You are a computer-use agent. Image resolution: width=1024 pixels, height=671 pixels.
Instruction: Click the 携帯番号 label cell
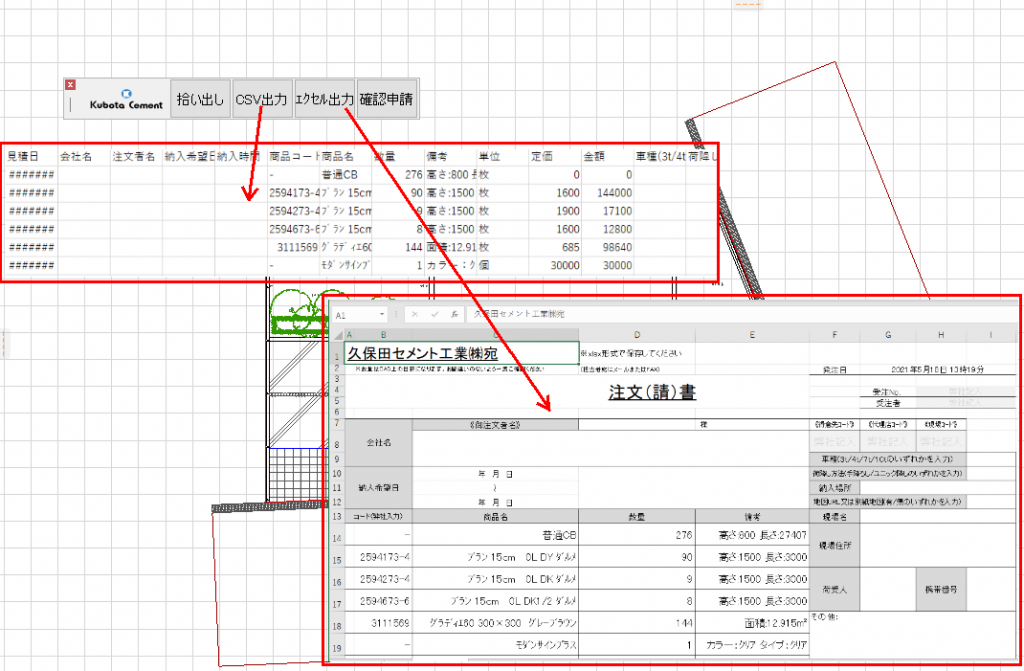point(941,589)
